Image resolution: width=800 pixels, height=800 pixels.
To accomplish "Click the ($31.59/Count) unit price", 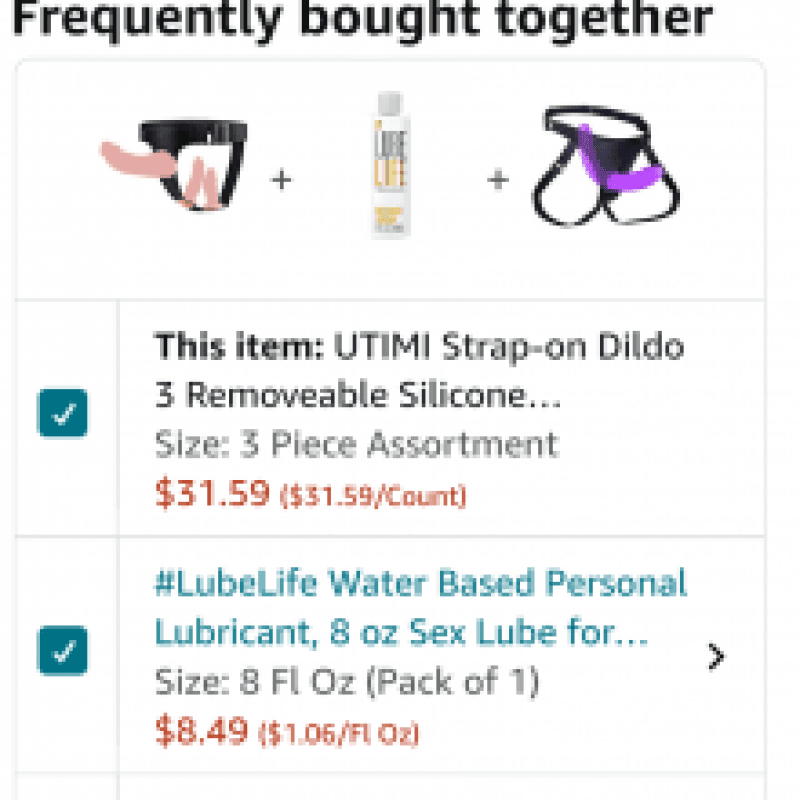I will coord(372,496).
